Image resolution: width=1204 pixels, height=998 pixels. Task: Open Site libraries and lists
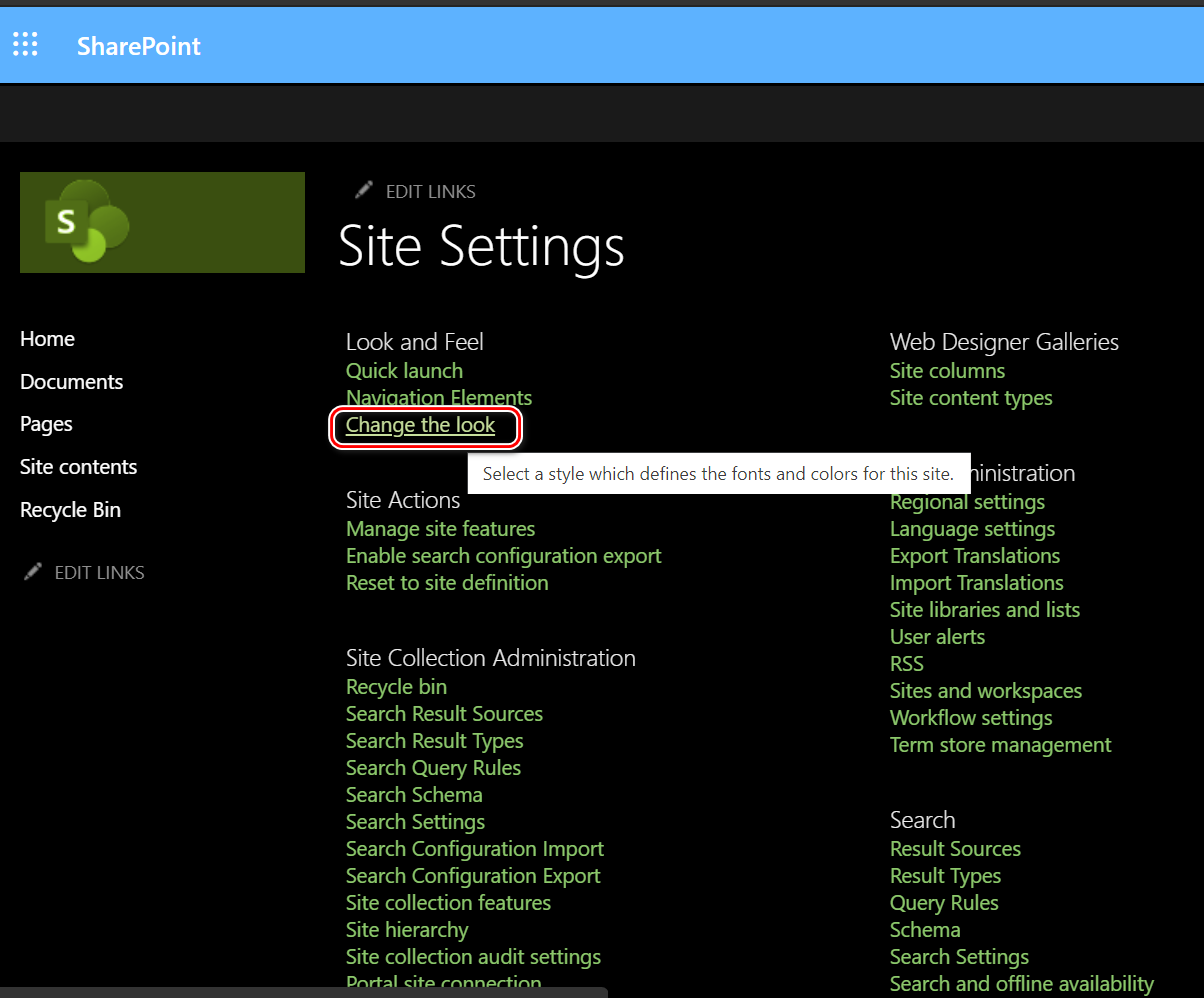985,610
